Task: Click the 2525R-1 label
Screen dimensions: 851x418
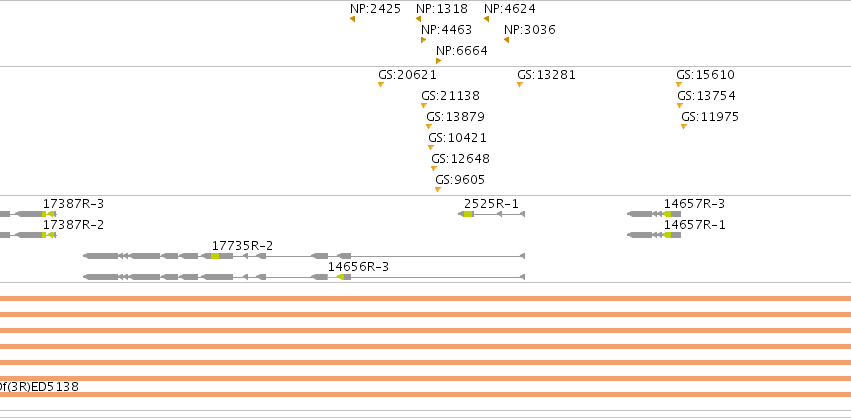Action: click(x=491, y=204)
